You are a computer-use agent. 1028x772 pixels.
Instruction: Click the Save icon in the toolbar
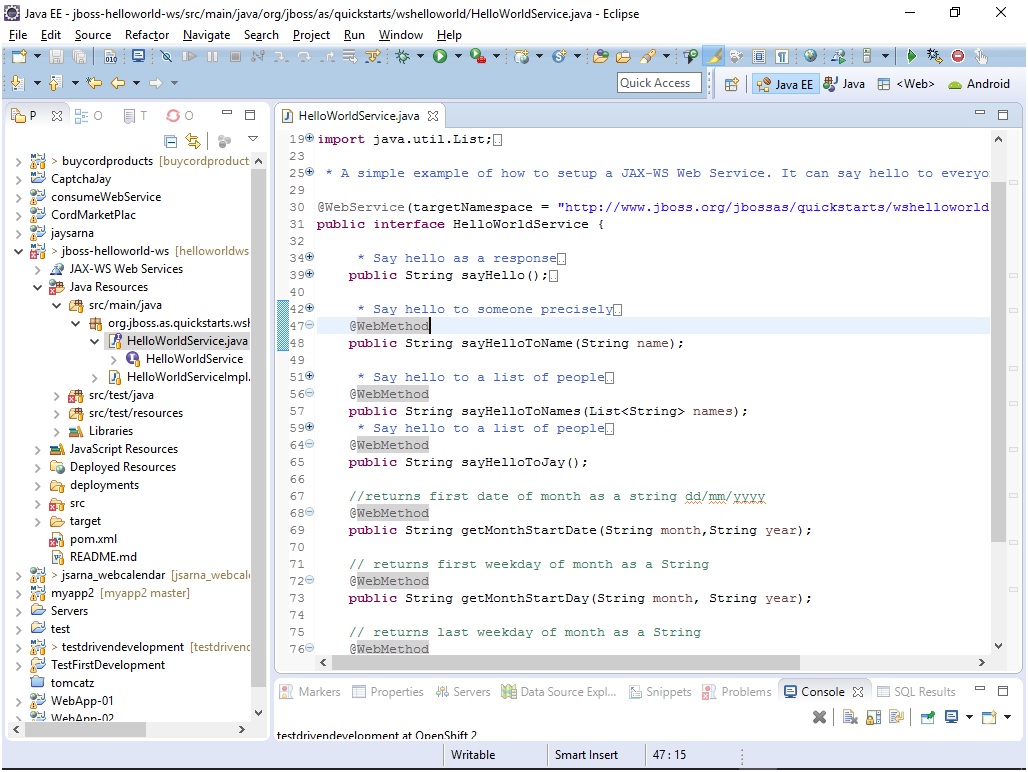click(x=56, y=57)
